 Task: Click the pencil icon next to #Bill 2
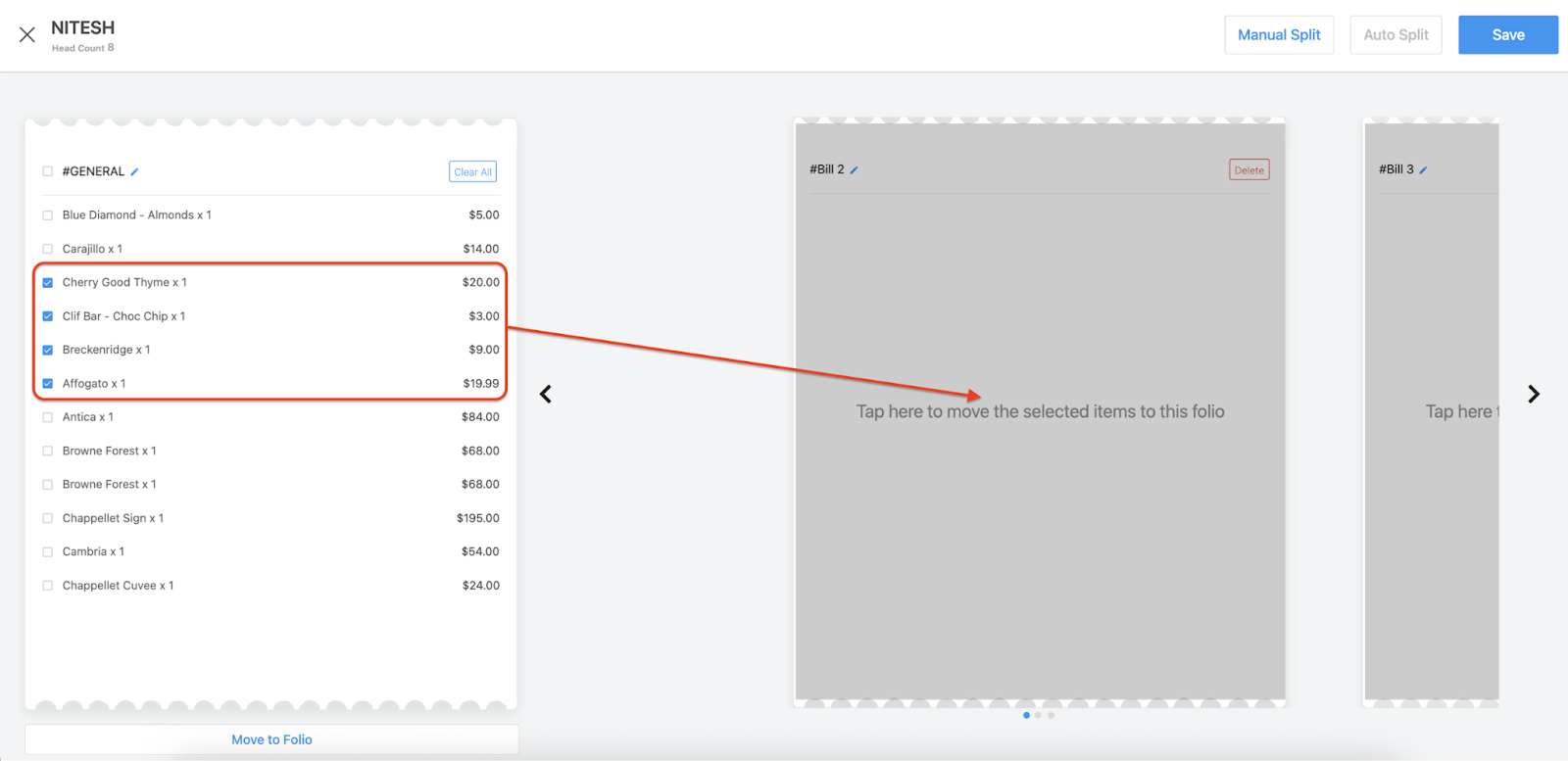[854, 170]
